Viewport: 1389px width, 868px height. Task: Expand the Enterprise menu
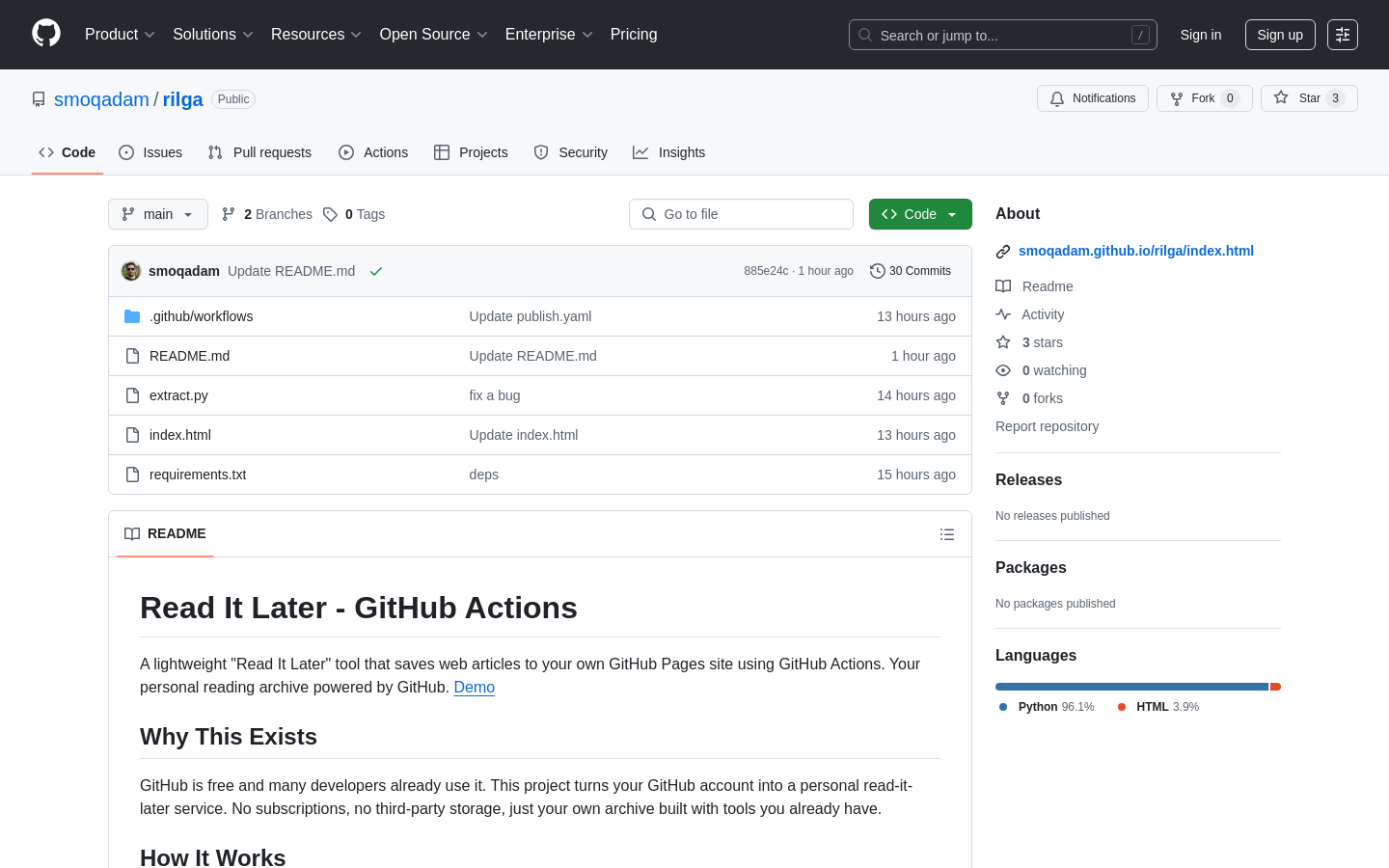(548, 34)
